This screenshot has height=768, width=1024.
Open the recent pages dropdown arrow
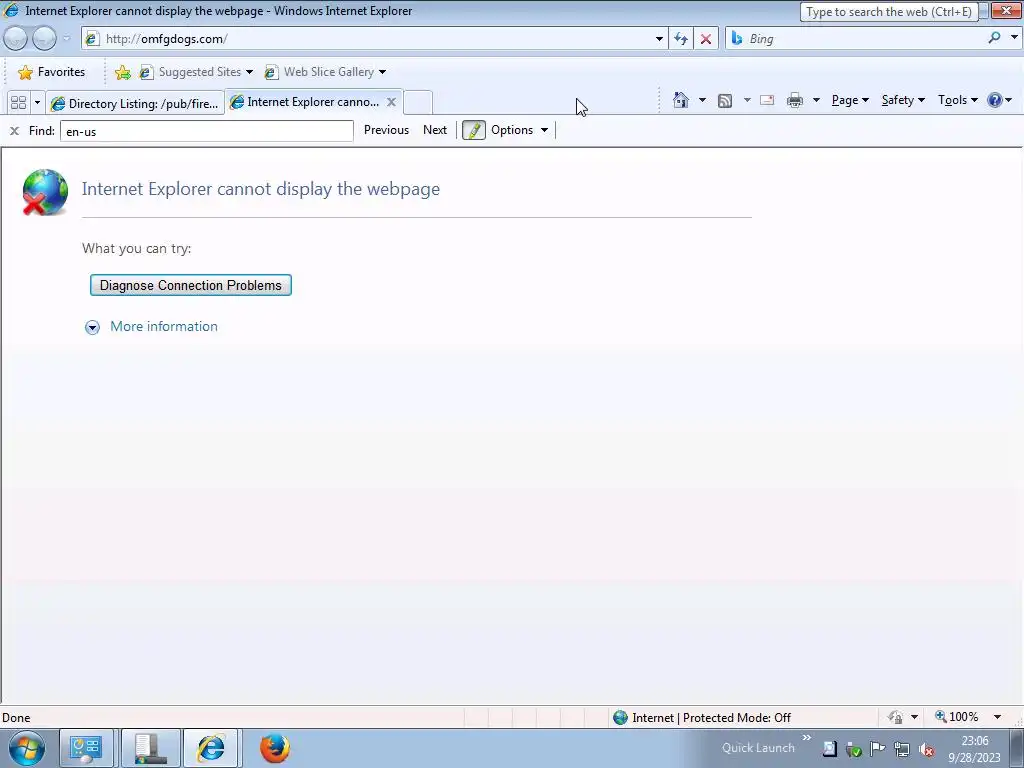coord(66,39)
